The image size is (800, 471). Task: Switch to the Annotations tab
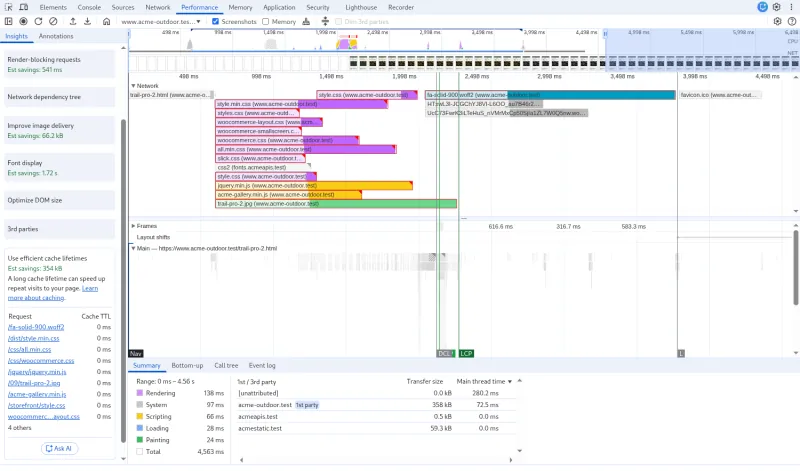[56, 36]
